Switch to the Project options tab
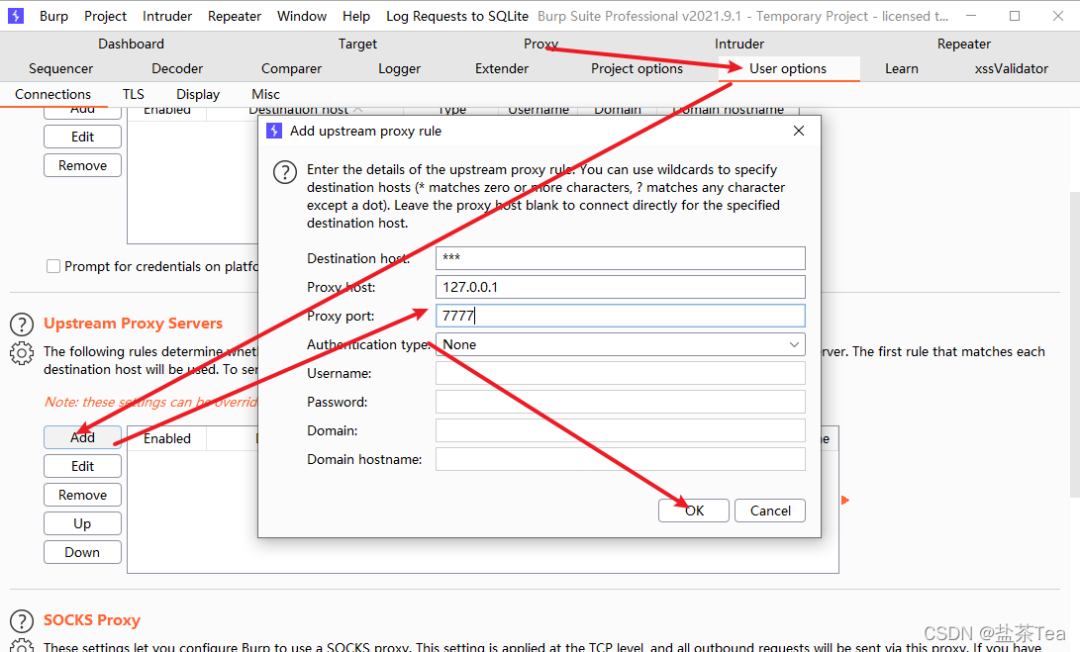This screenshot has width=1080, height=652. (636, 69)
